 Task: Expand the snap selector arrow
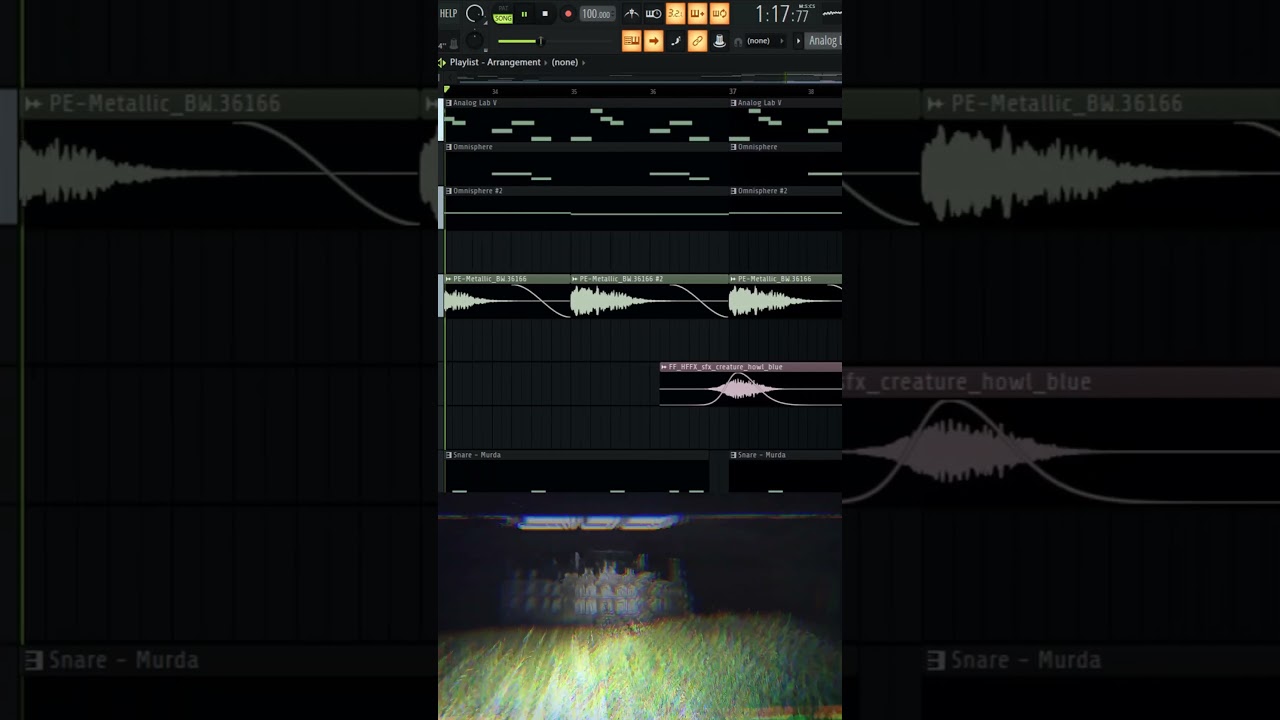pos(782,41)
